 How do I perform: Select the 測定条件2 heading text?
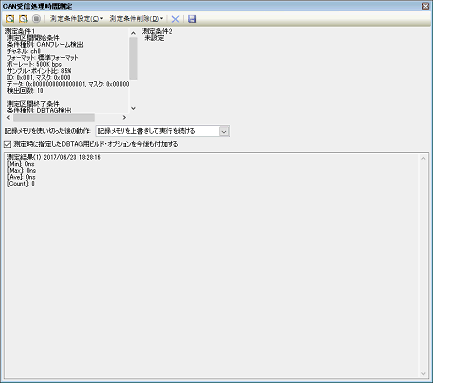click(157, 31)
